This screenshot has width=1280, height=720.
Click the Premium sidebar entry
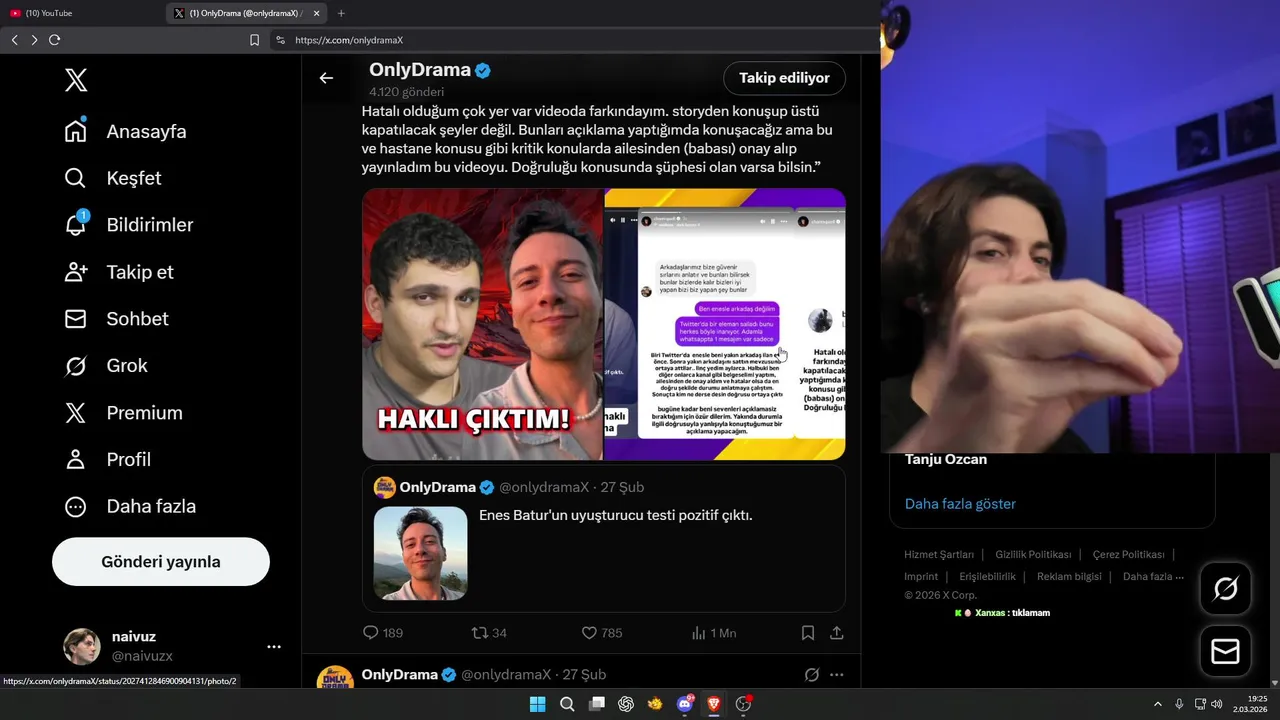coord(124,413)
